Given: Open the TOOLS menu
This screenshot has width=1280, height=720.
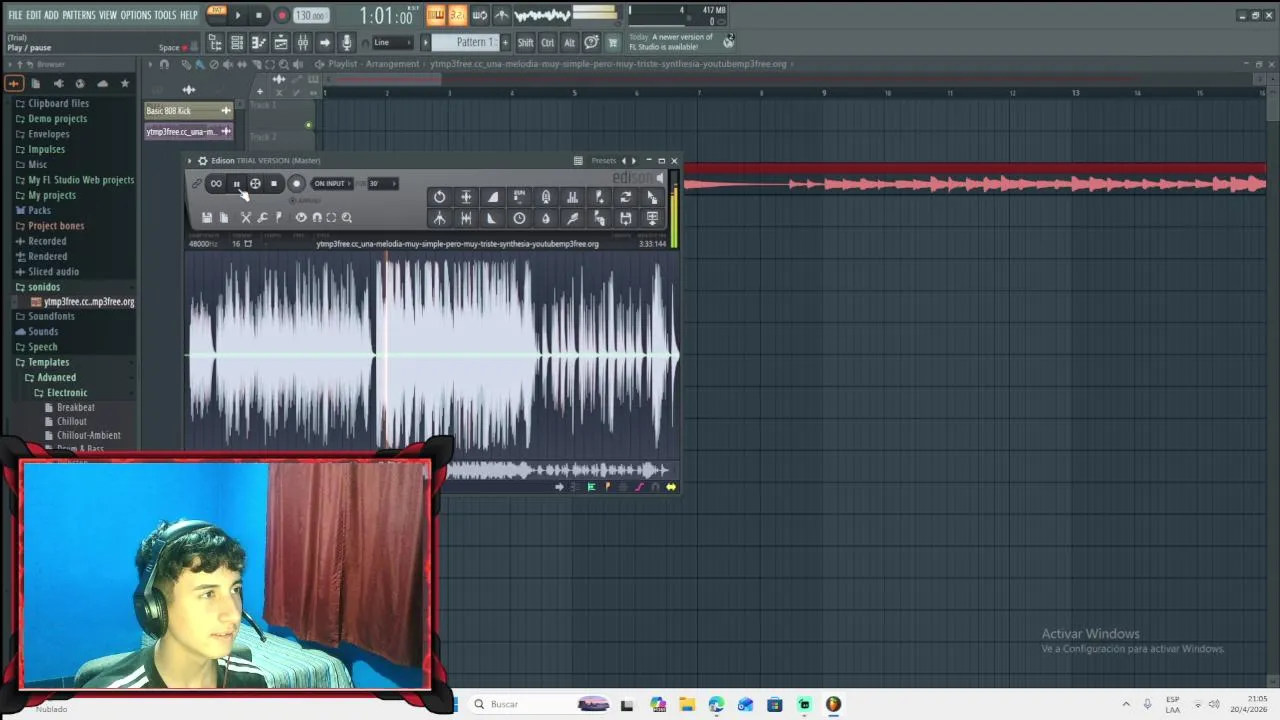Looking at the screenshot, I should [165, 15].
